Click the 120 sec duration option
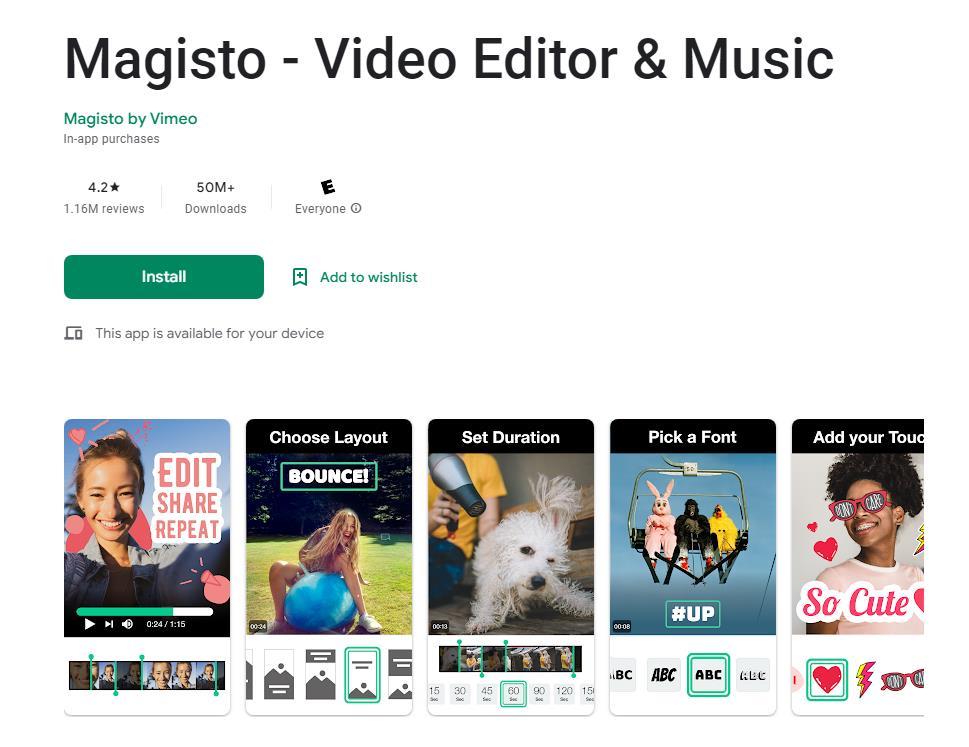This screenshot has width=969, height=747. point(564,693)
